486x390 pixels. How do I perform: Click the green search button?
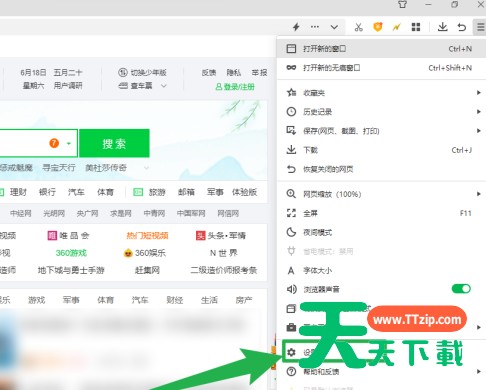[114, 143]
